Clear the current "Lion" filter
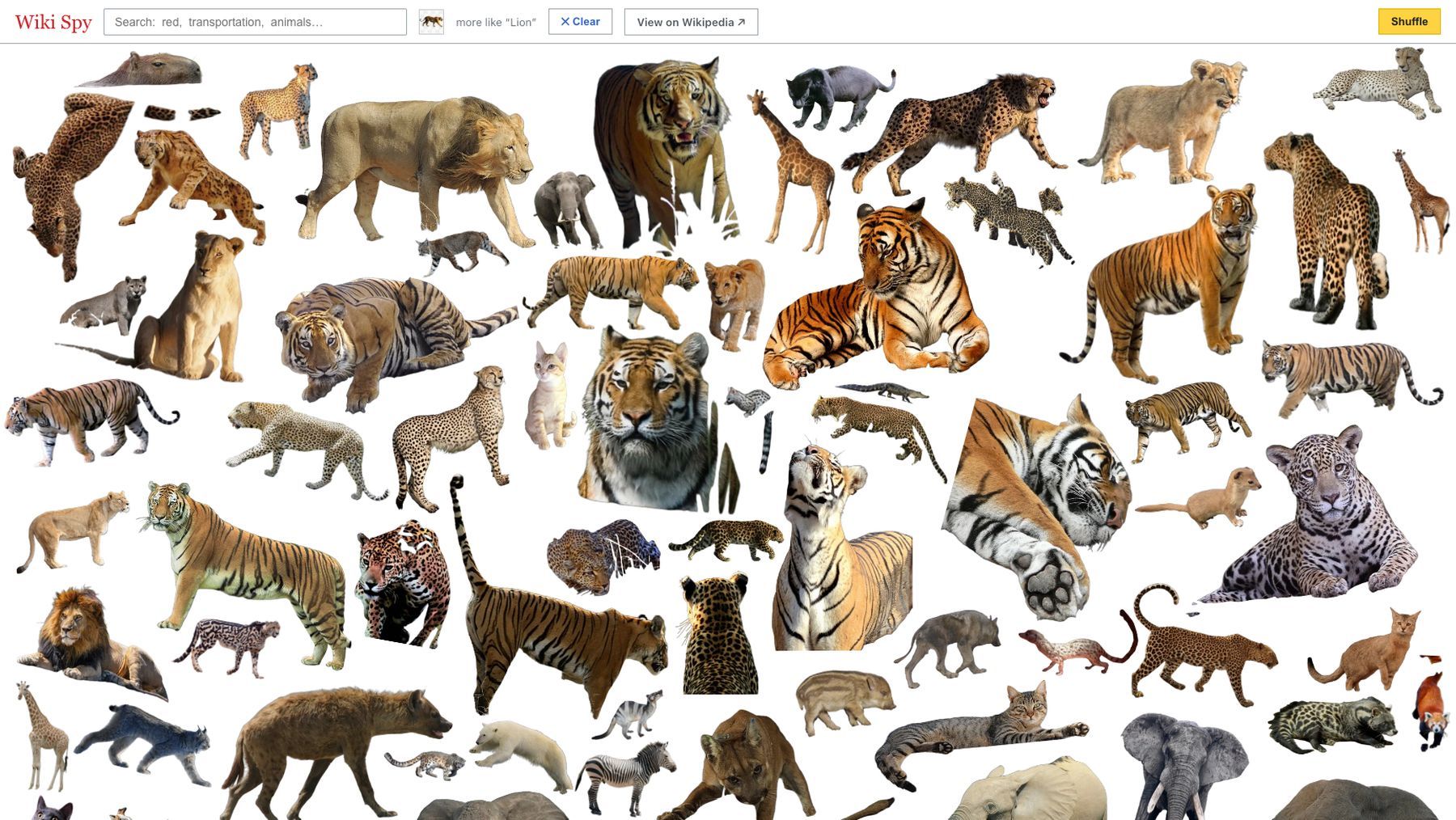This screenshot has width=1456, height=820. (580, 22)
